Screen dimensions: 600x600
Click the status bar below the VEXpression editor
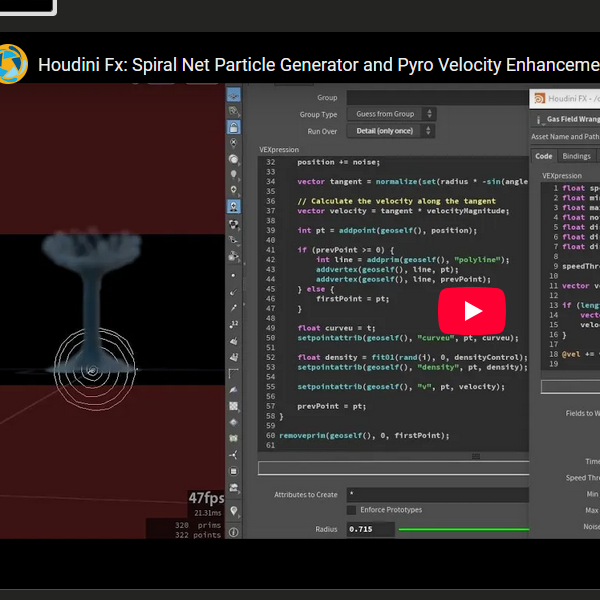[393, 468]
